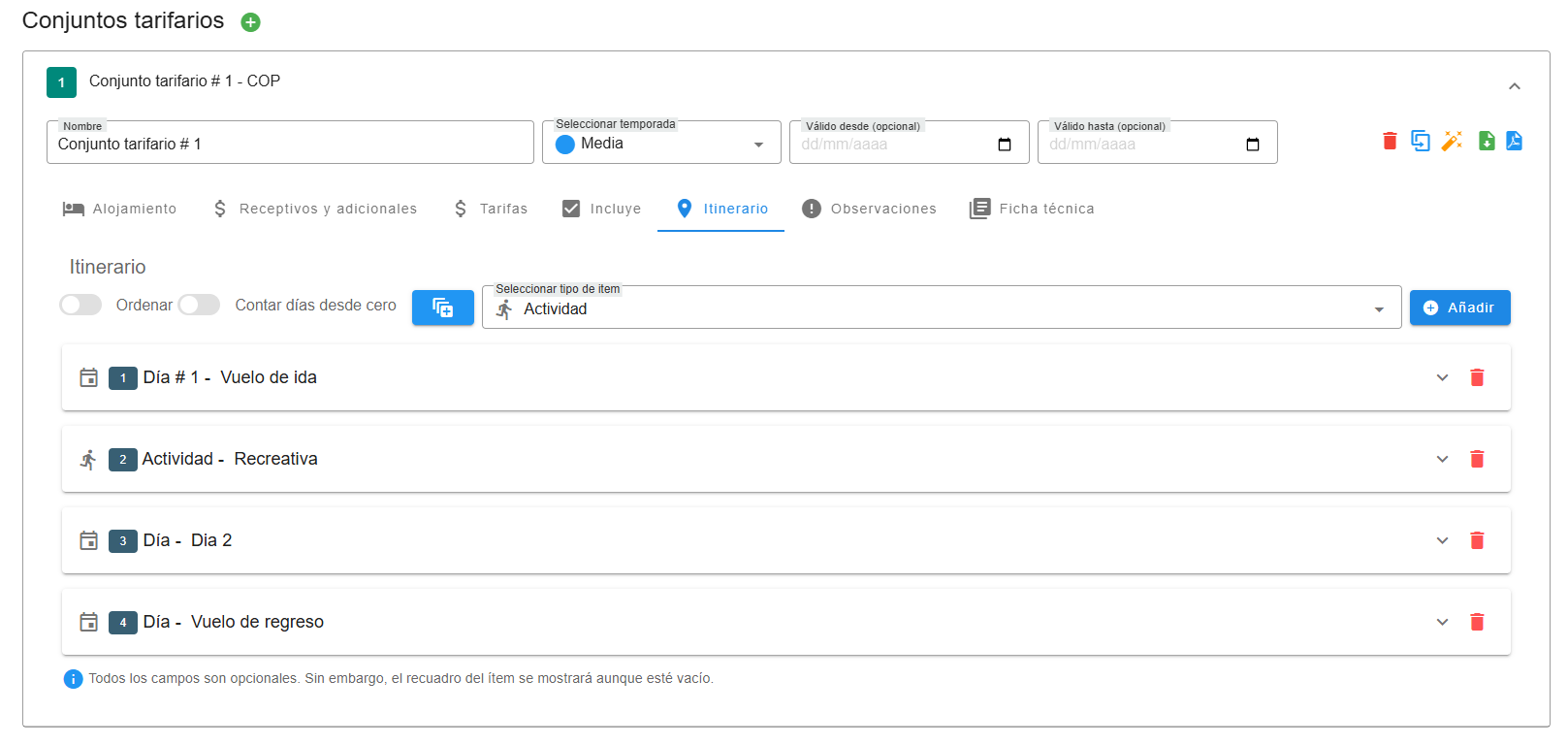Click the orange magic wand icon

pyautogui.click(x=1452, y=142)
